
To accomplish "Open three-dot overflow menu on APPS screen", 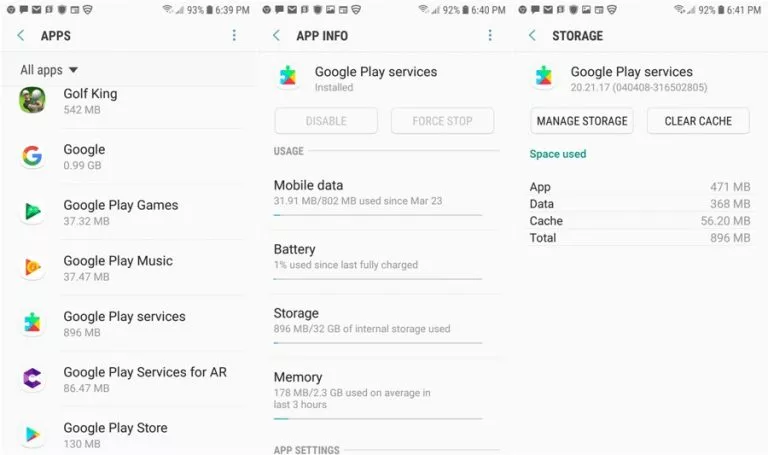I will pos(234,35).
